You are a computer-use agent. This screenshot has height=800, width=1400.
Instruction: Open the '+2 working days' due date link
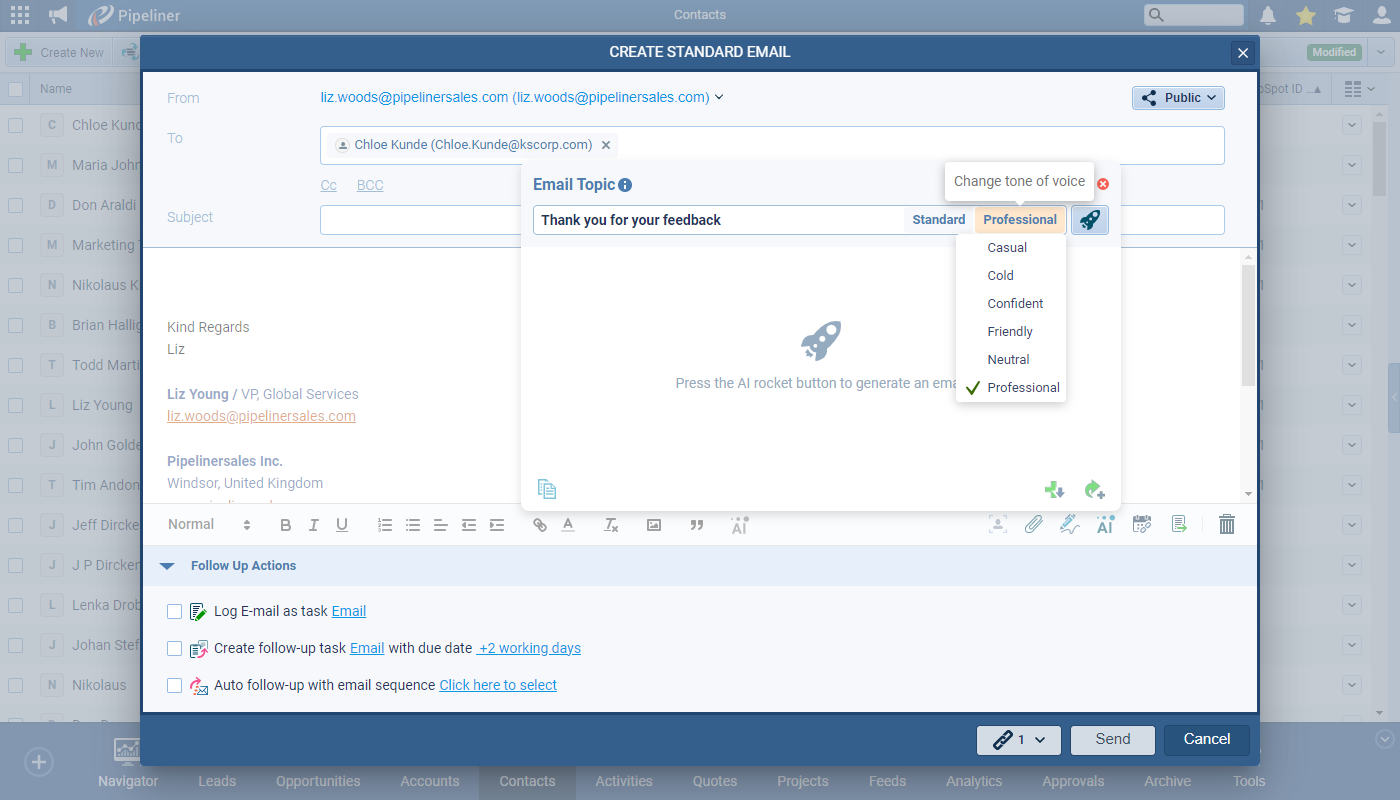coord(529,648)
